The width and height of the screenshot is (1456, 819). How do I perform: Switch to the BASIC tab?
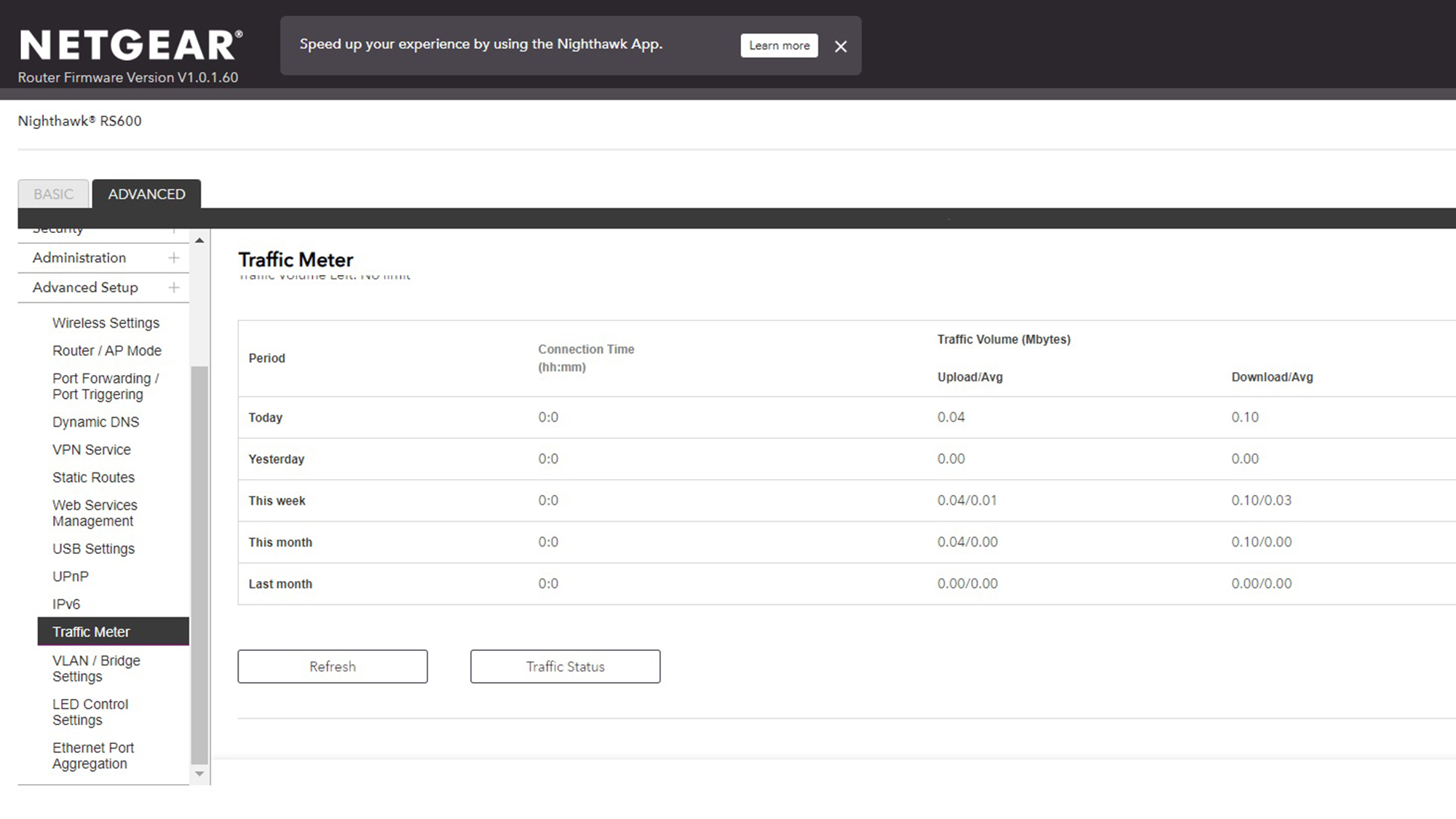(x=53, y=194)
